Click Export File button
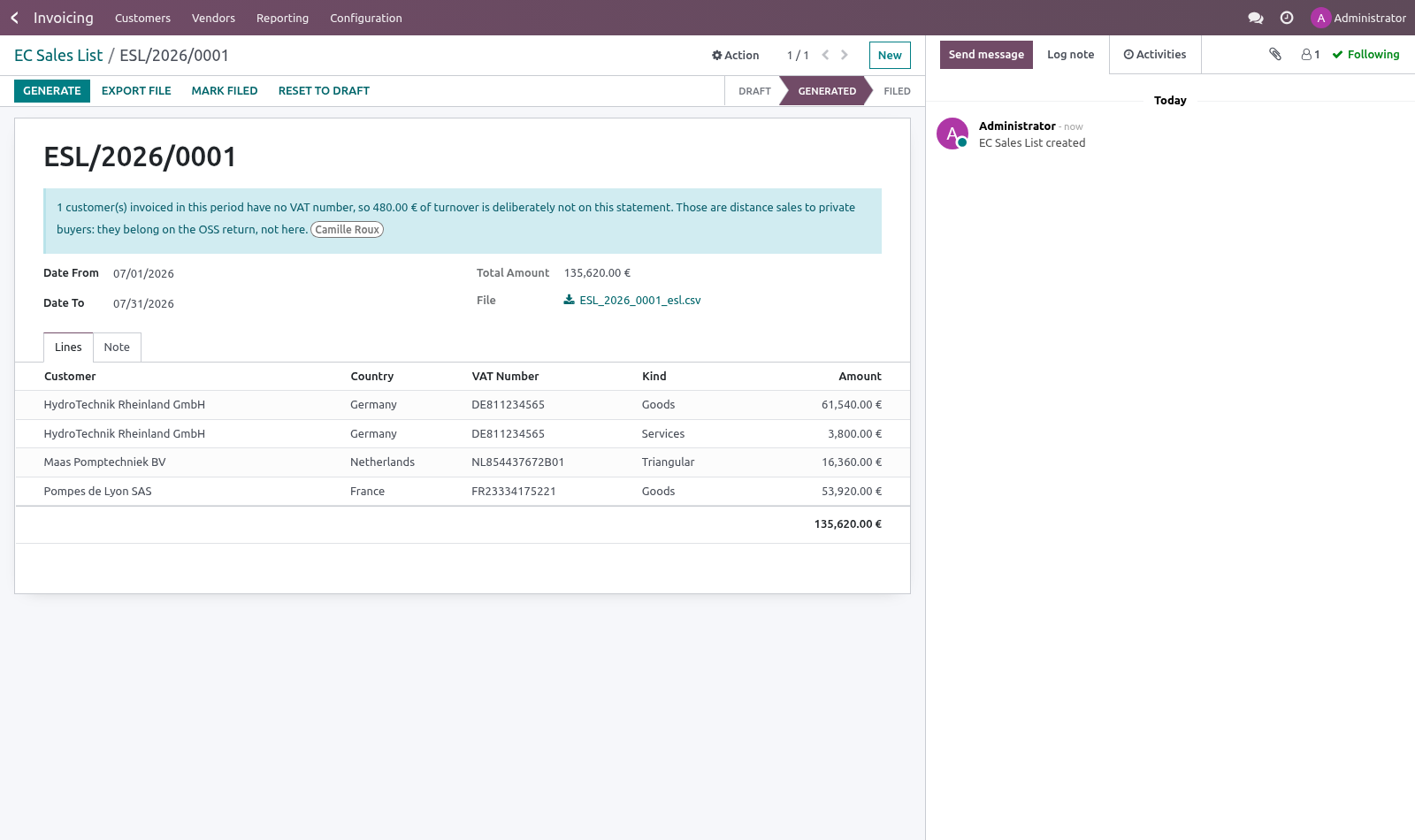This screenshot has width=1415, height=840. [136, 91]
